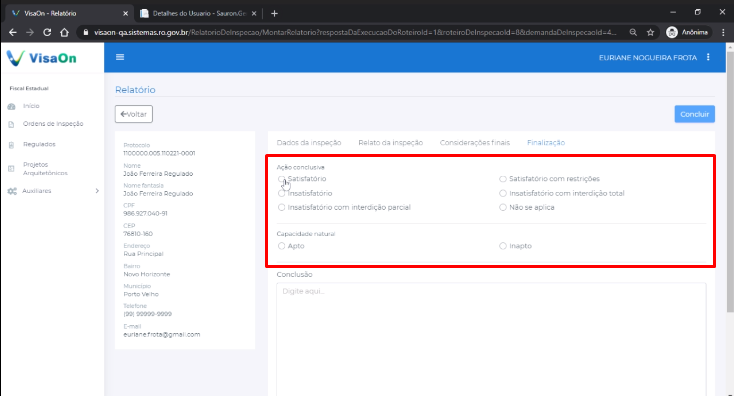Image resolution: width=734 pixels, height=396 pixels.
Task: Click the Relatório page heading
Action: (x=135, y=90)
